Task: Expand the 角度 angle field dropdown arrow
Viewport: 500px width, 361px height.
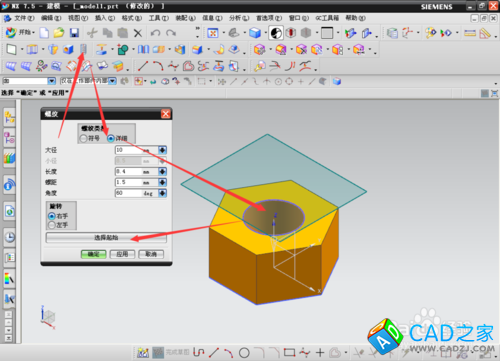Action: click(x=162, y=193)
